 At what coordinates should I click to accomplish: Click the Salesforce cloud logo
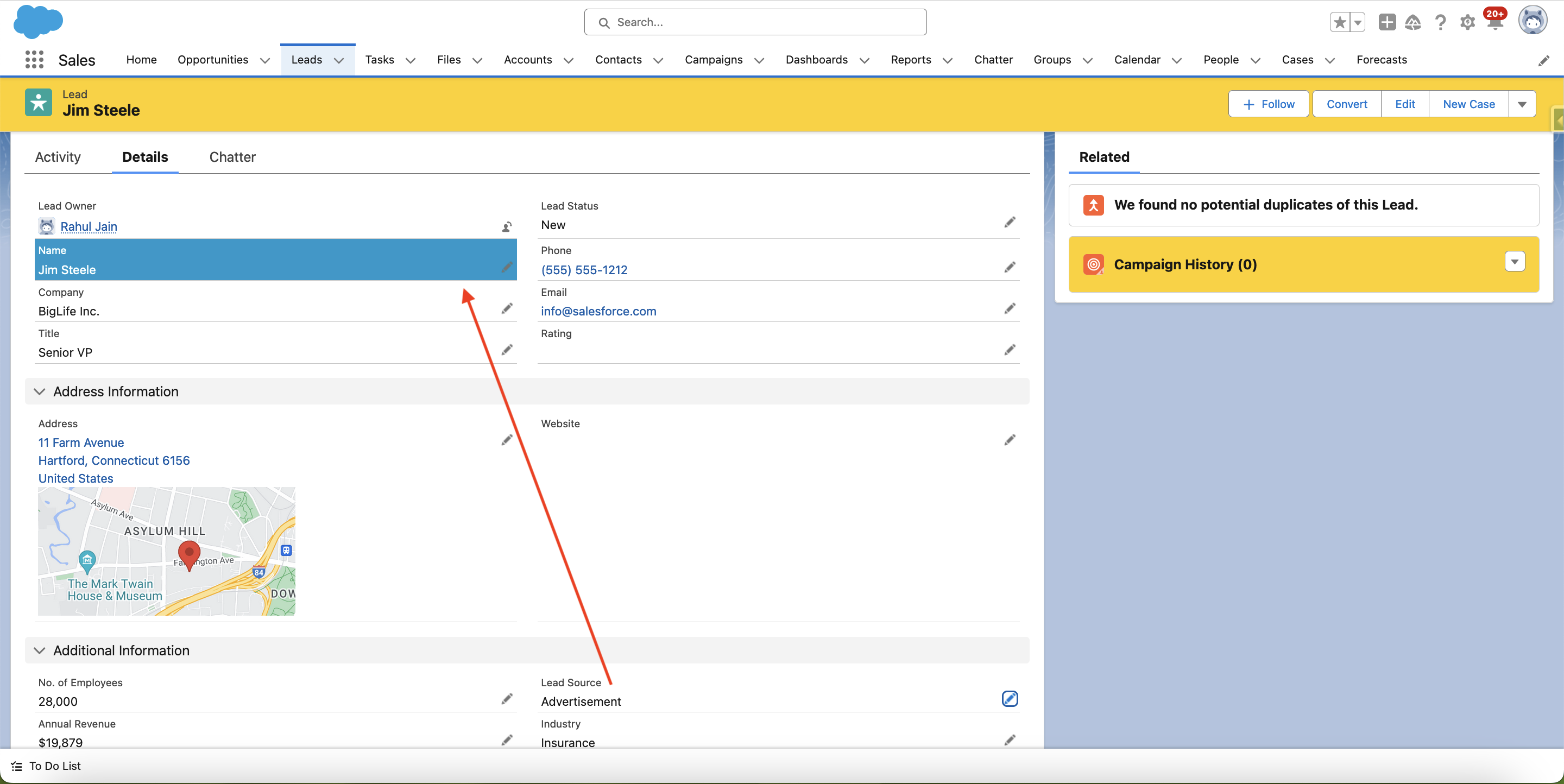37,22
